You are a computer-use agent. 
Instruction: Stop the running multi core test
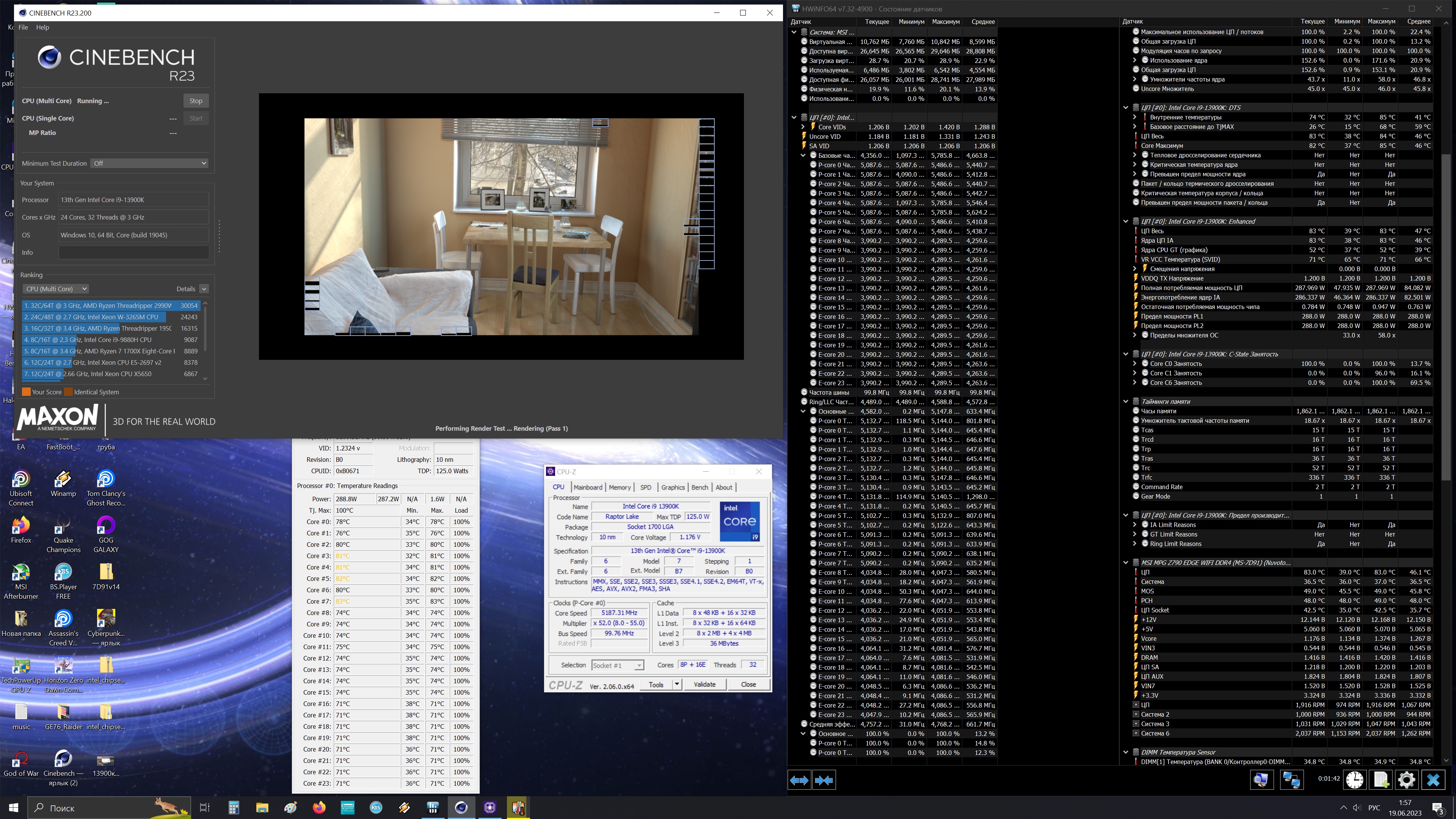coord(196,100)
